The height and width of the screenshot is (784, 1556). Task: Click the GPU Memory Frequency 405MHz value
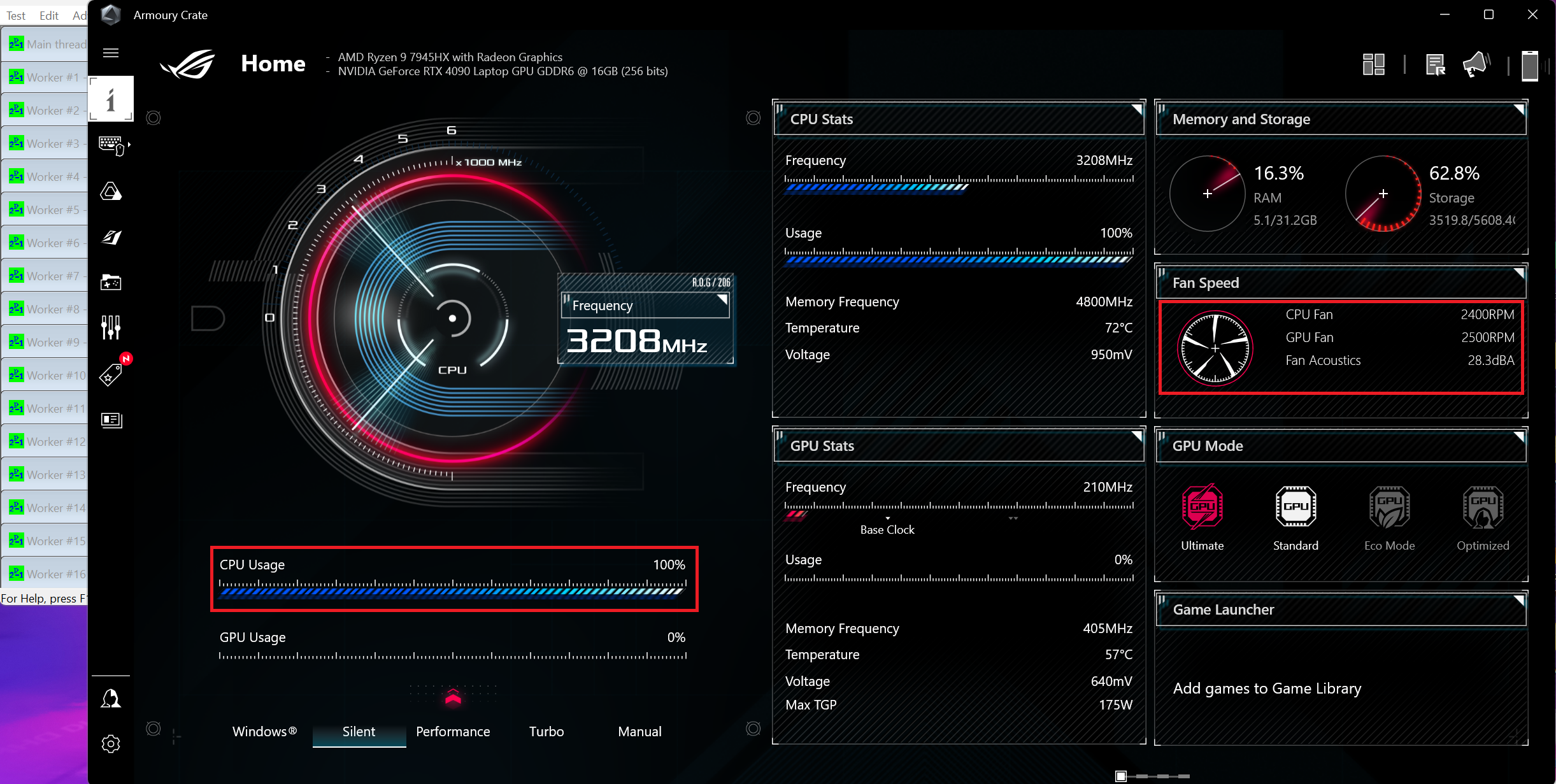(x=1108, y=628)
